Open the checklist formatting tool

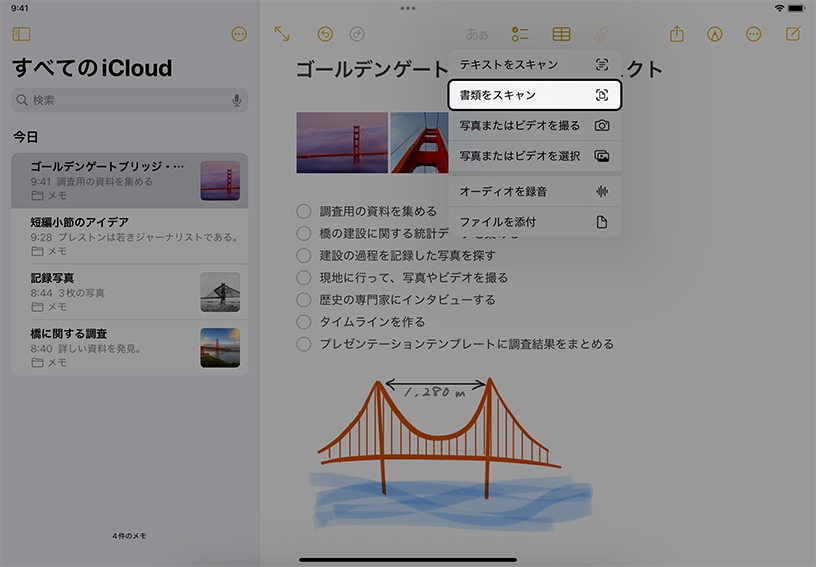coord(520,34)
